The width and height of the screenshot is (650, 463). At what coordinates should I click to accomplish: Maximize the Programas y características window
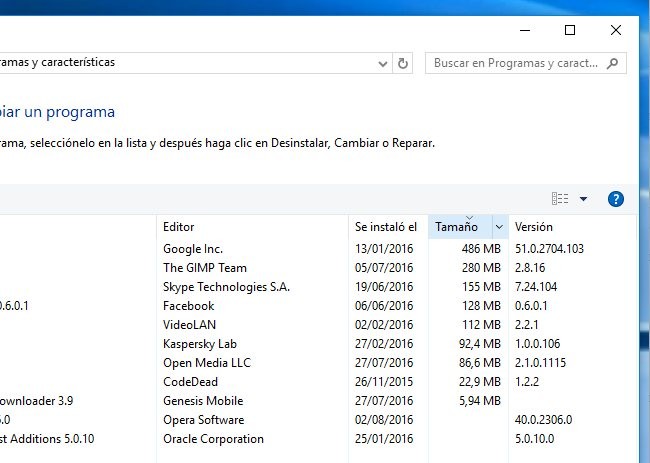[570, 30]
